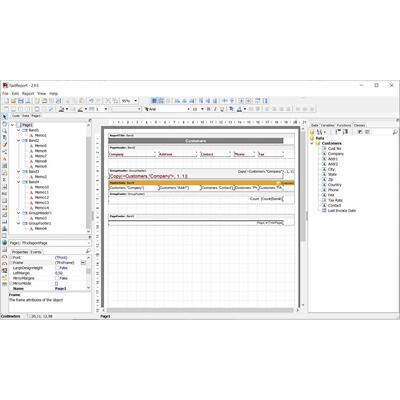Screen dimensions: 400x400
Task: Open the Report menu
Action: [x=28, y=94]
